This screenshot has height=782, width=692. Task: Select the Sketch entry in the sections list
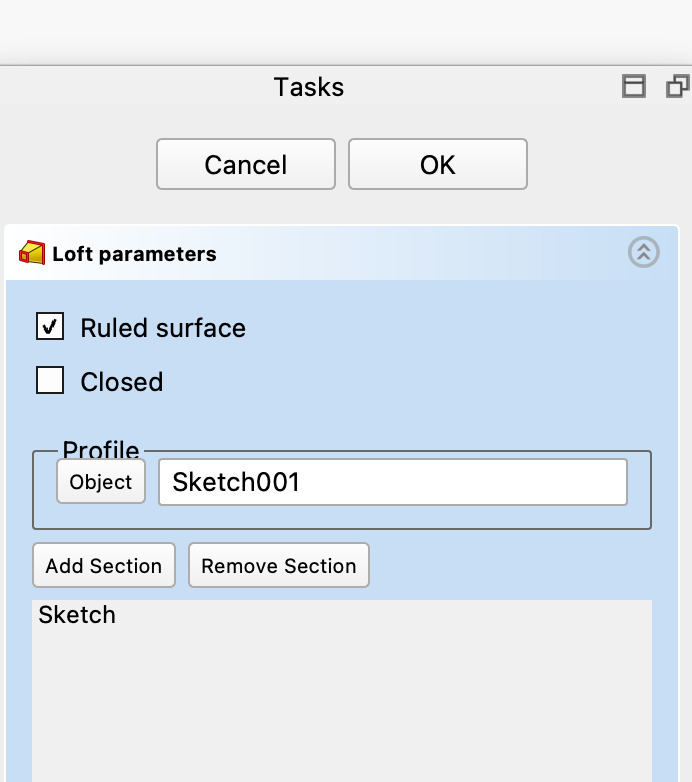click(x=77, y=615)
